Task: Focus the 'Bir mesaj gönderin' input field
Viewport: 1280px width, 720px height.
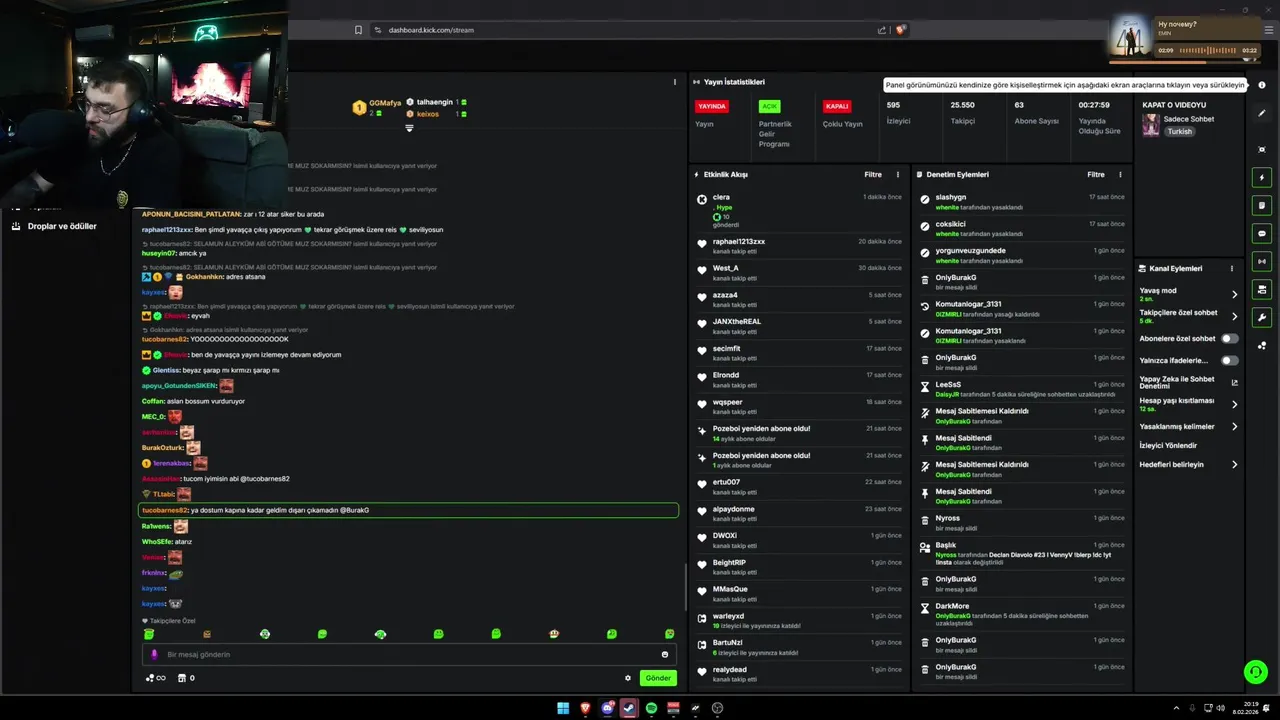Action: (x=409, y=654)
